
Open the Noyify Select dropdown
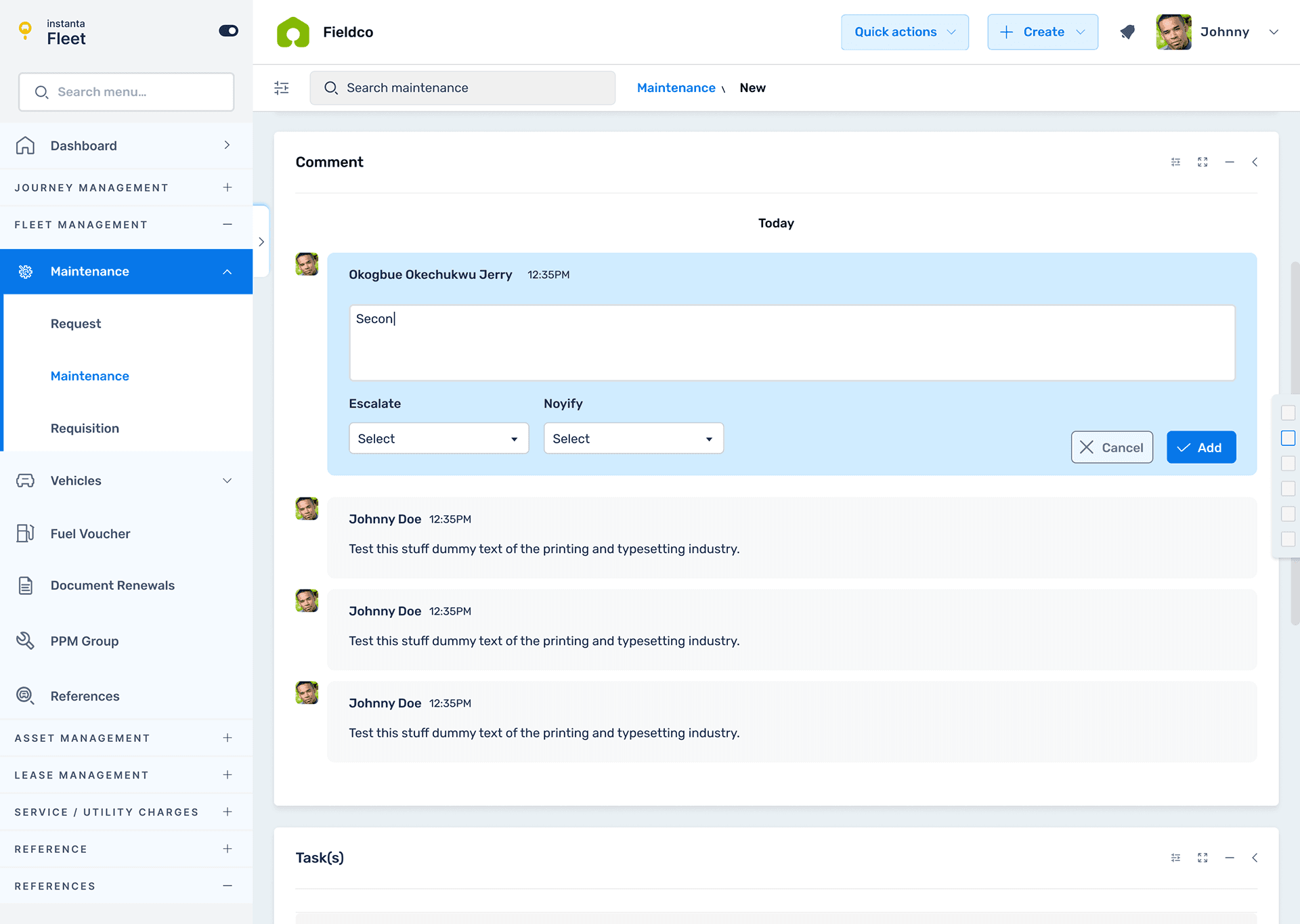633,439
